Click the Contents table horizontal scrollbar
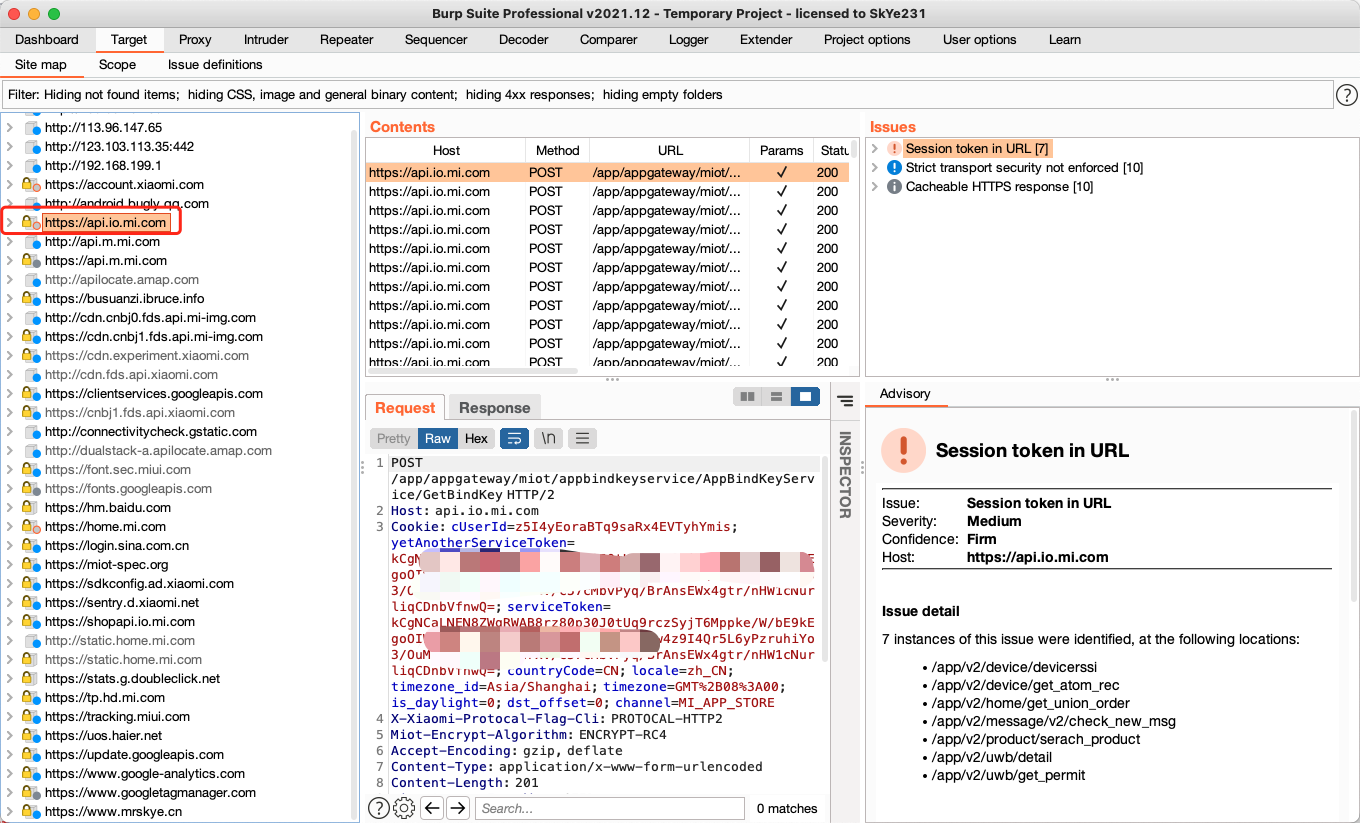This screenshot has width=1360, height=823. tap(472, 371)
